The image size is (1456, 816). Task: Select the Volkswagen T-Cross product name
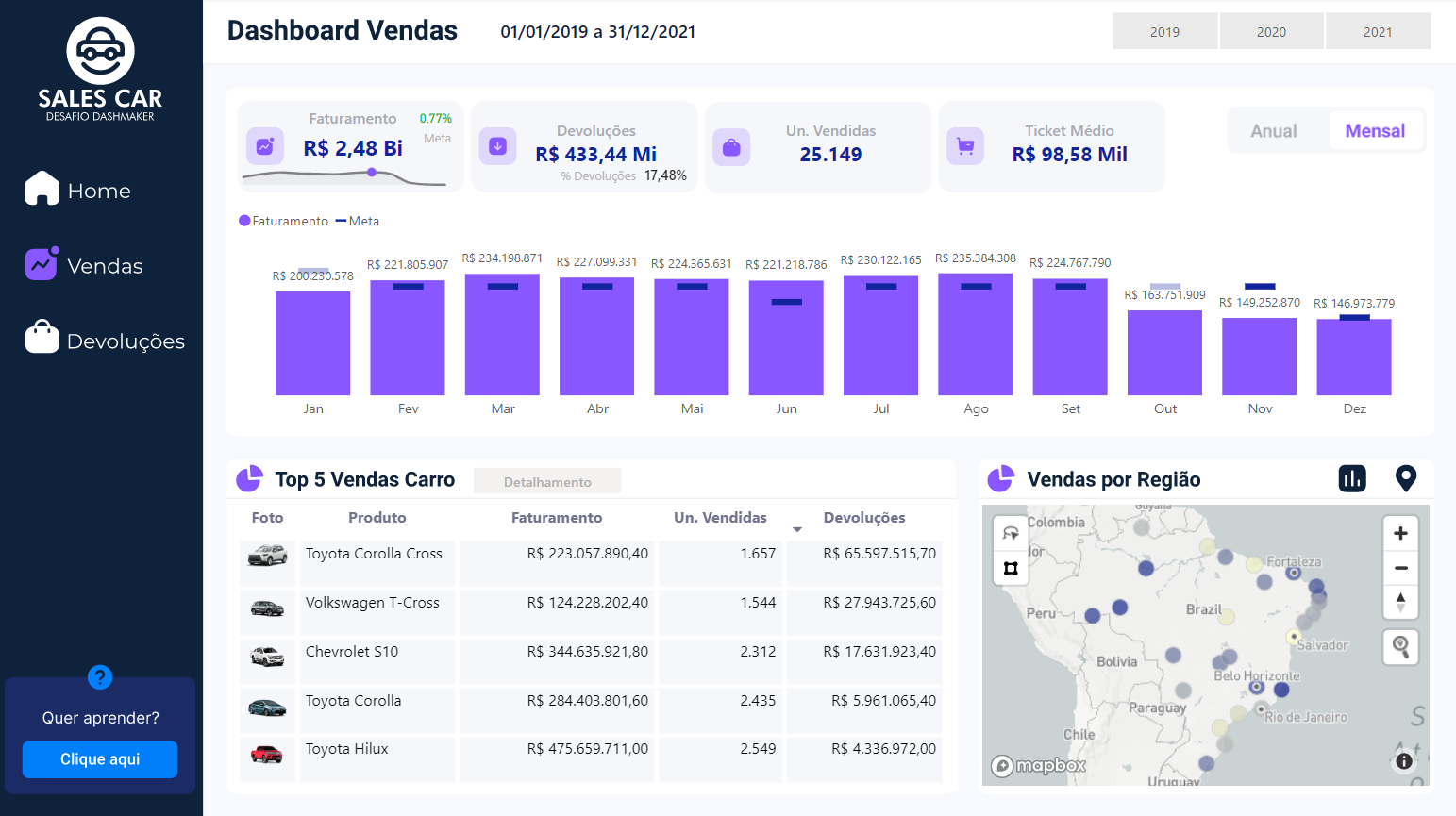point(372,603)
